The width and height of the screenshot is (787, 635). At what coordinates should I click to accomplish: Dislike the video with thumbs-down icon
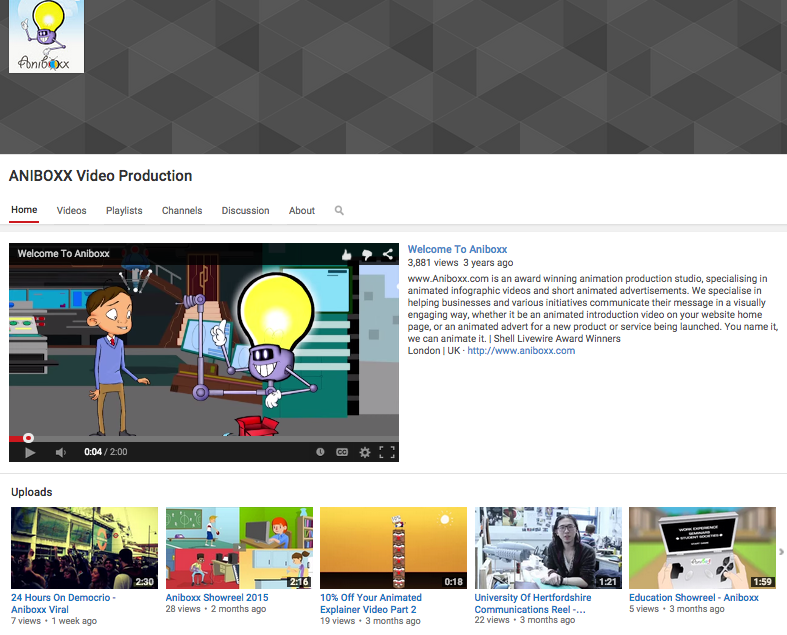(x=367, y=255)
